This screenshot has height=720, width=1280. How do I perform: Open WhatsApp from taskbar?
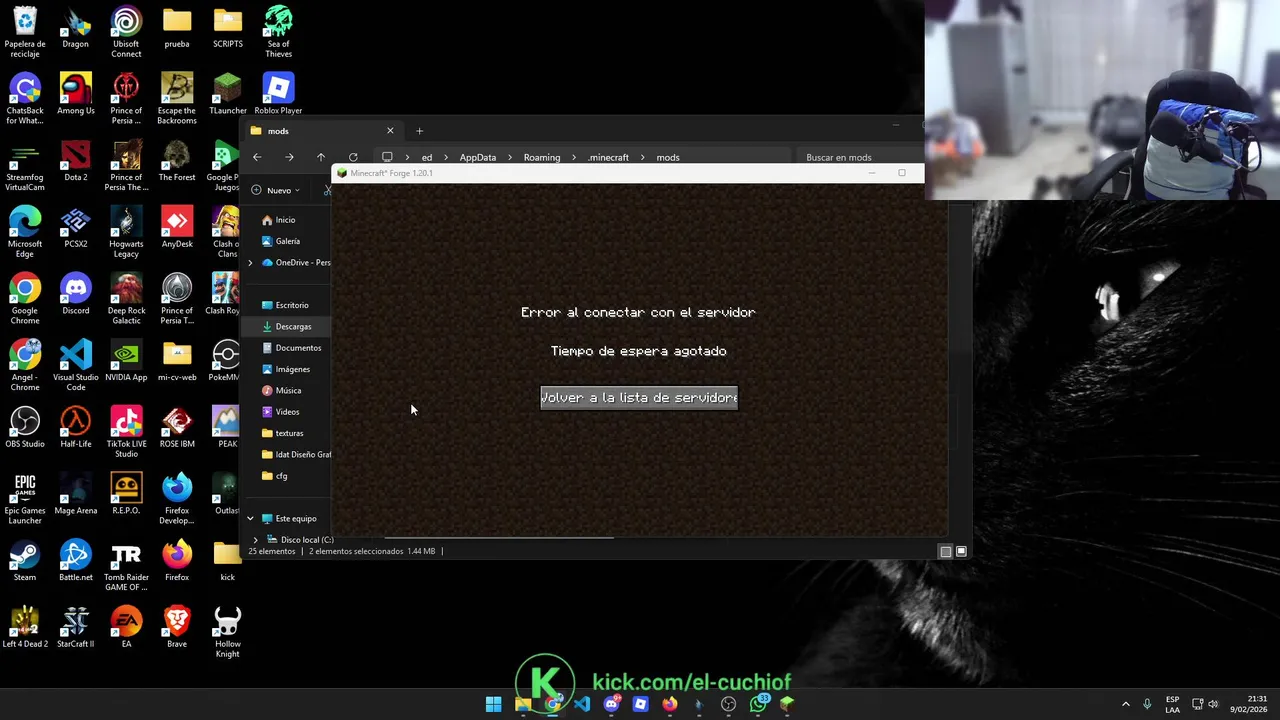click(x=758, y=704)
